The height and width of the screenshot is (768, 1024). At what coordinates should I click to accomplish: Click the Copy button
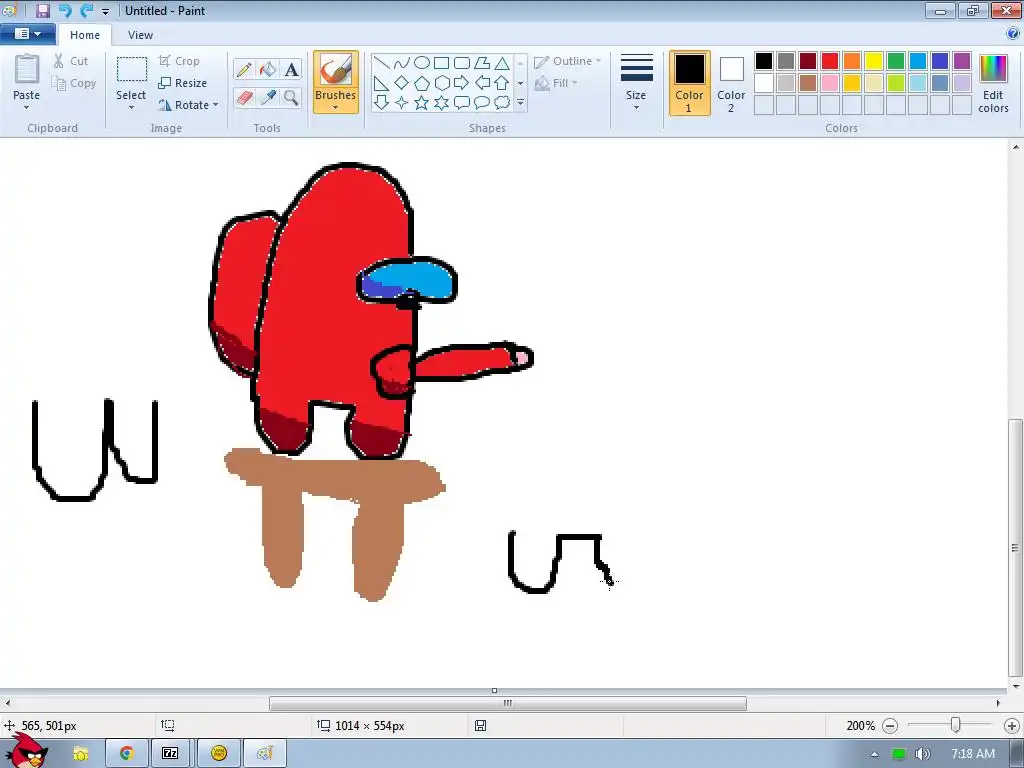[x=74, y=84]
